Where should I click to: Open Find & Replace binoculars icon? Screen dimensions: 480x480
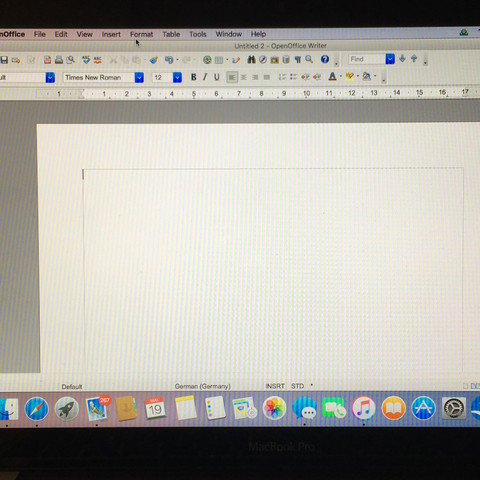(x=251, y=60)
